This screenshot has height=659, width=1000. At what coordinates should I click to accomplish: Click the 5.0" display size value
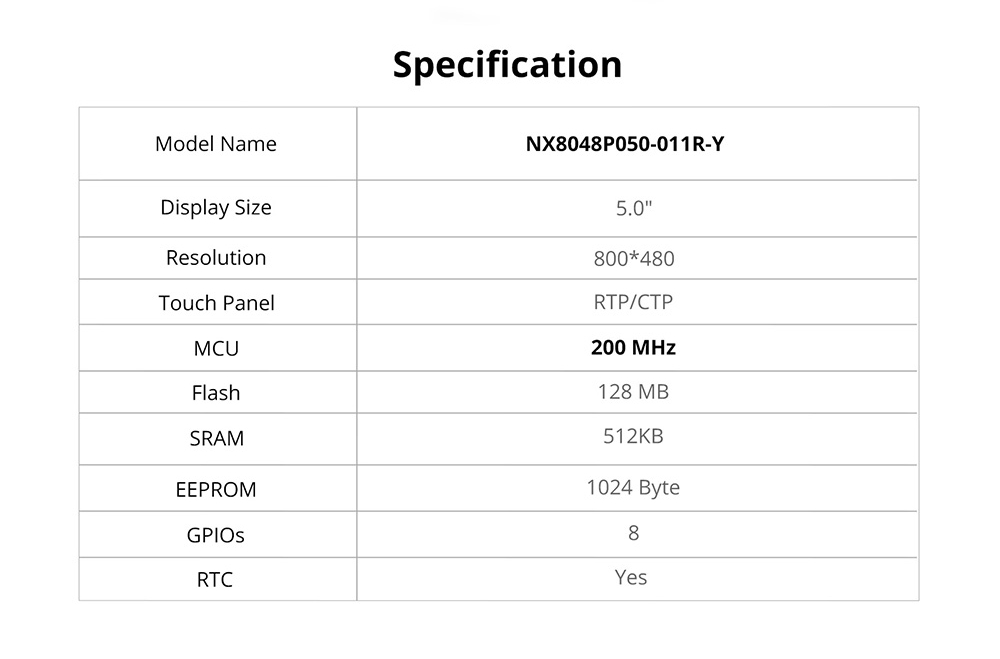pyautogui.click(x=634, y=209)
